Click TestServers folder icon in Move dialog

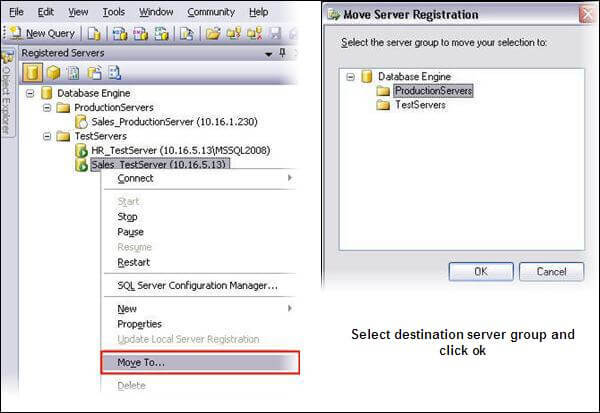click(383, 104)
